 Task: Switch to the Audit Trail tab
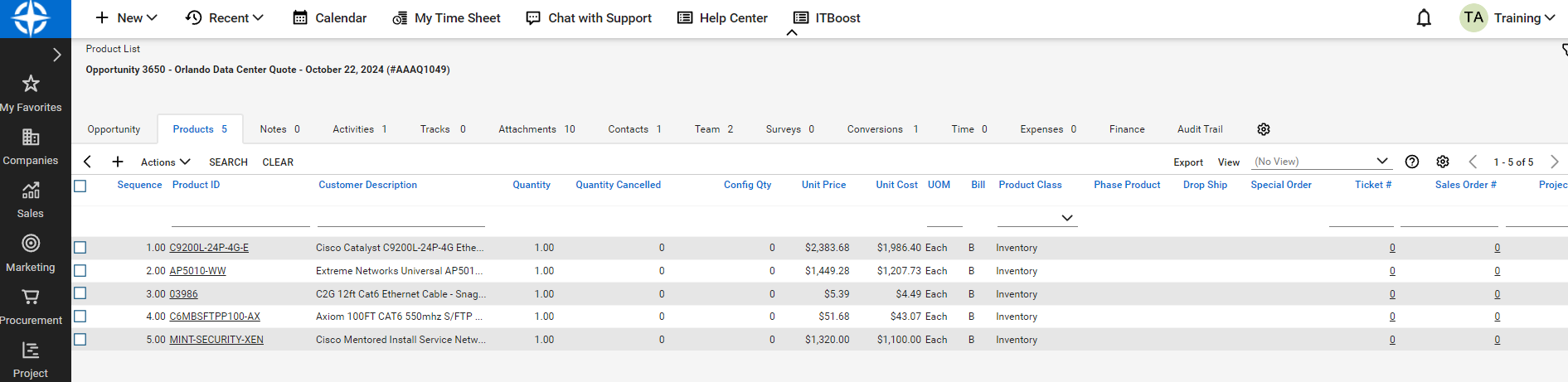1199,129
